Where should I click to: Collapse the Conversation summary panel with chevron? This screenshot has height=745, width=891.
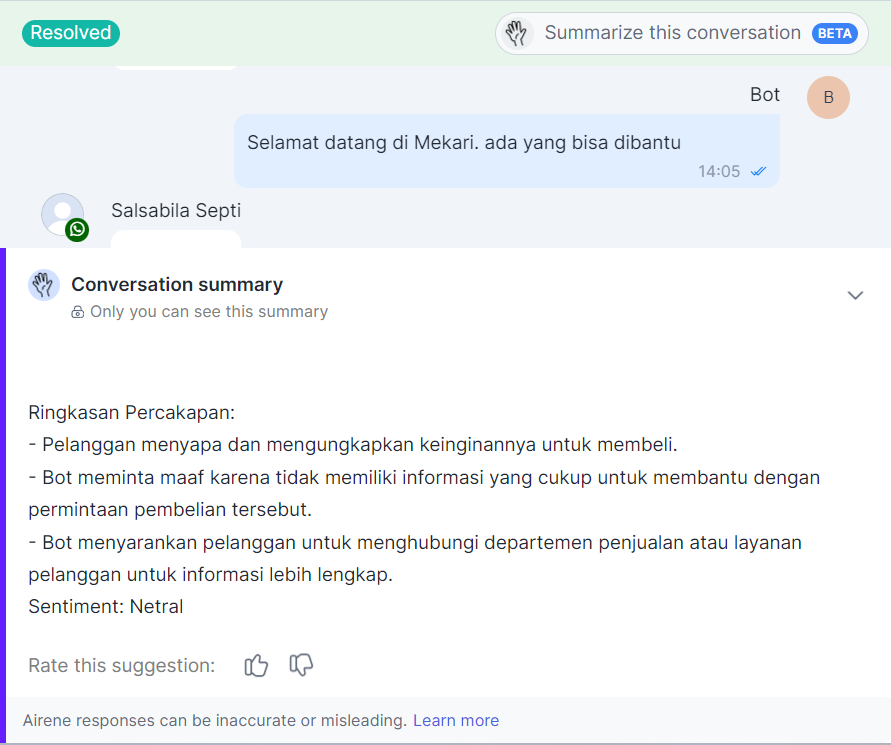855,295
